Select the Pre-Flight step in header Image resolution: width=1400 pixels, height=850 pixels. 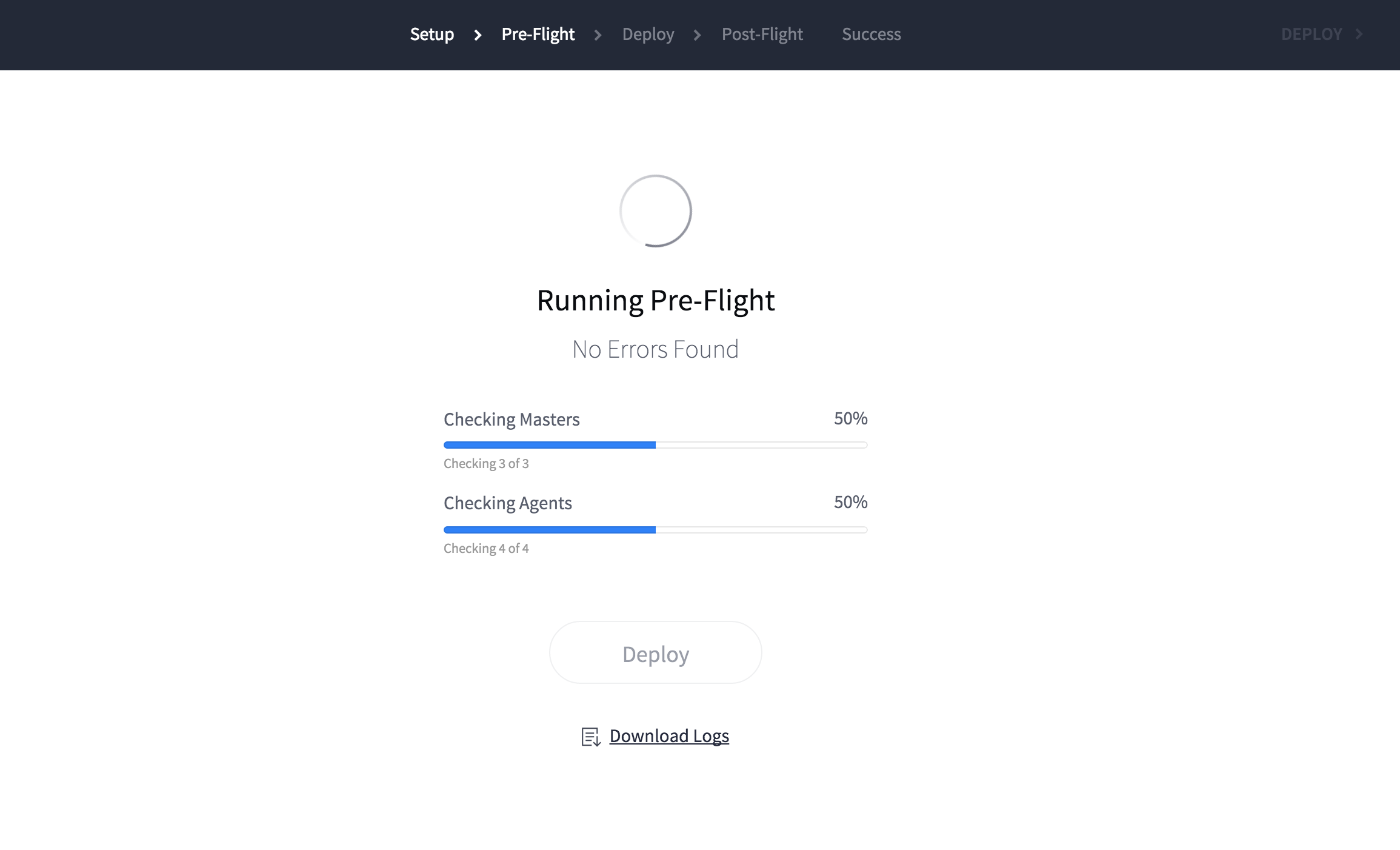click(x=538, y=35)
